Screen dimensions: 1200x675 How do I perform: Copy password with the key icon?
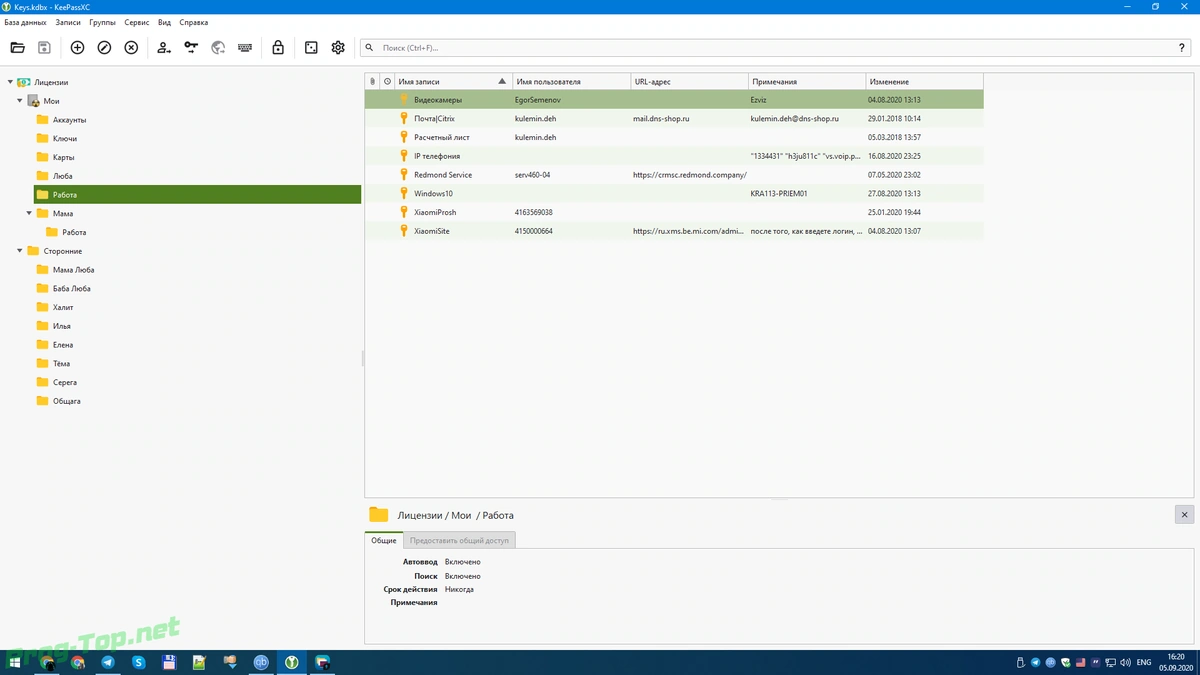click(x=191, y=48)
